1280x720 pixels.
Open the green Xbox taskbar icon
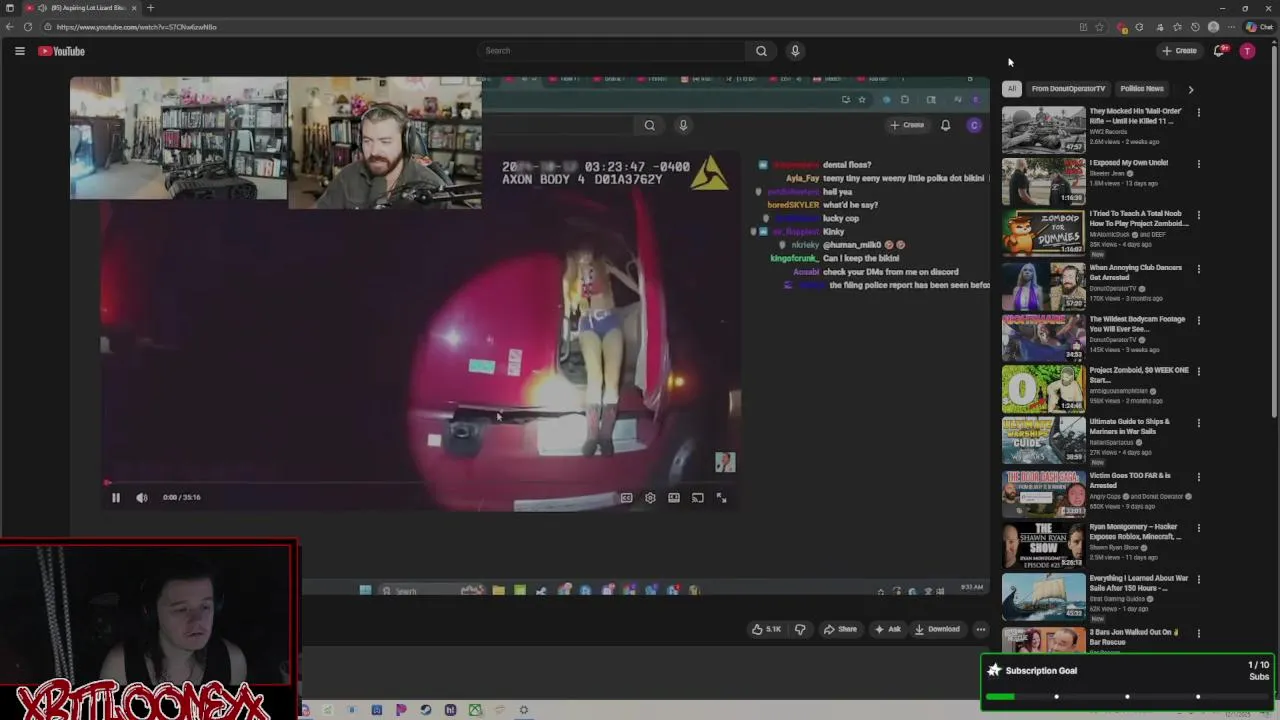(x=475, y=710)
